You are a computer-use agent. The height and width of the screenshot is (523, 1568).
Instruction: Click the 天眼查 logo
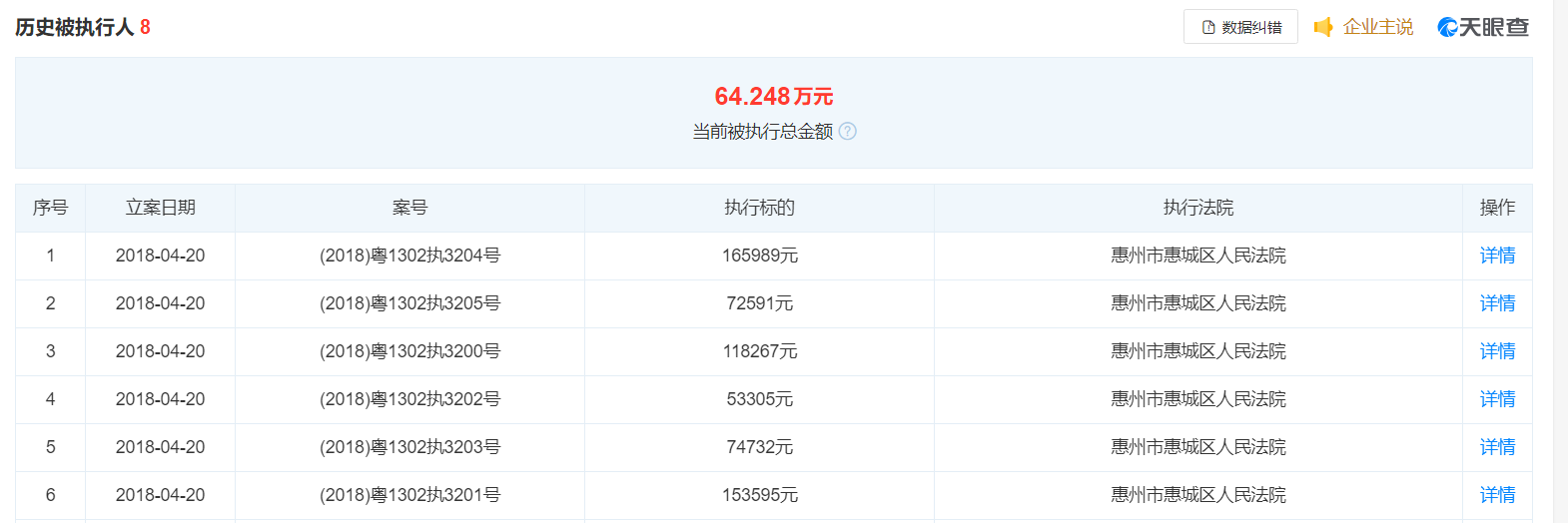click(1483, 27)
